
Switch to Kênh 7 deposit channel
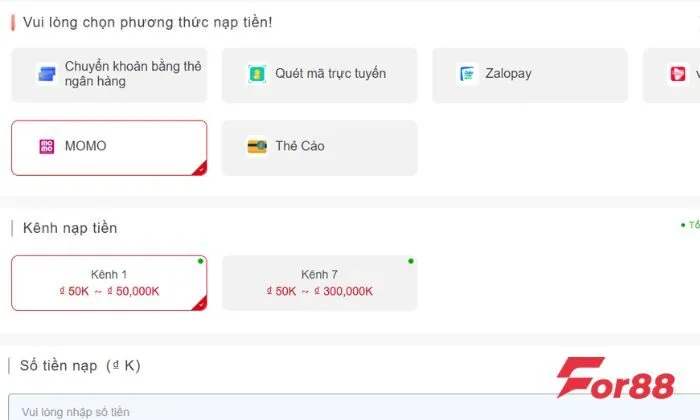319,283
